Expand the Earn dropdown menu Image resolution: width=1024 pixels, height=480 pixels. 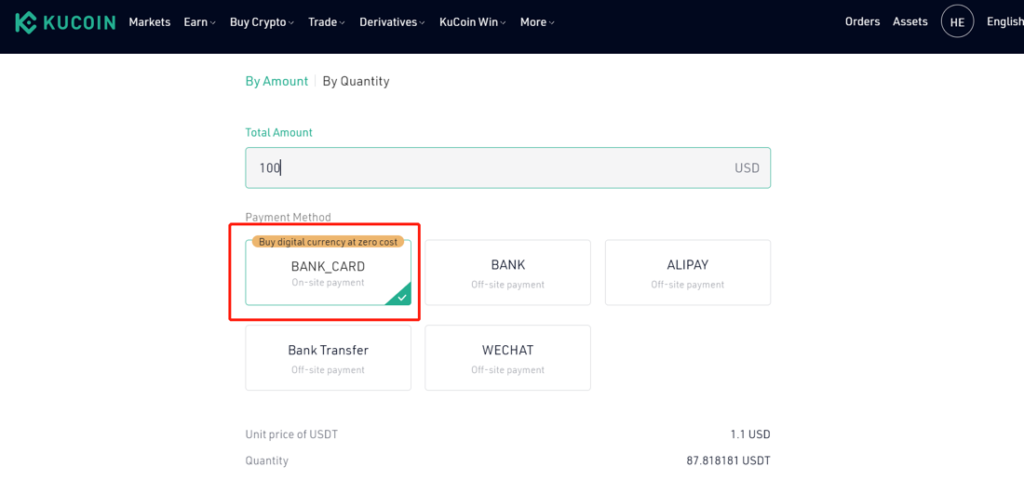pos(199,22)
